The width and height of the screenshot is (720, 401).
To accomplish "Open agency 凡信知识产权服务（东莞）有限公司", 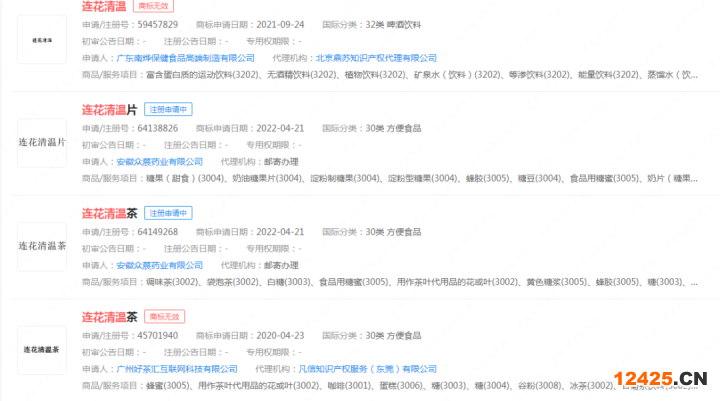I will (x=367, y=369).
